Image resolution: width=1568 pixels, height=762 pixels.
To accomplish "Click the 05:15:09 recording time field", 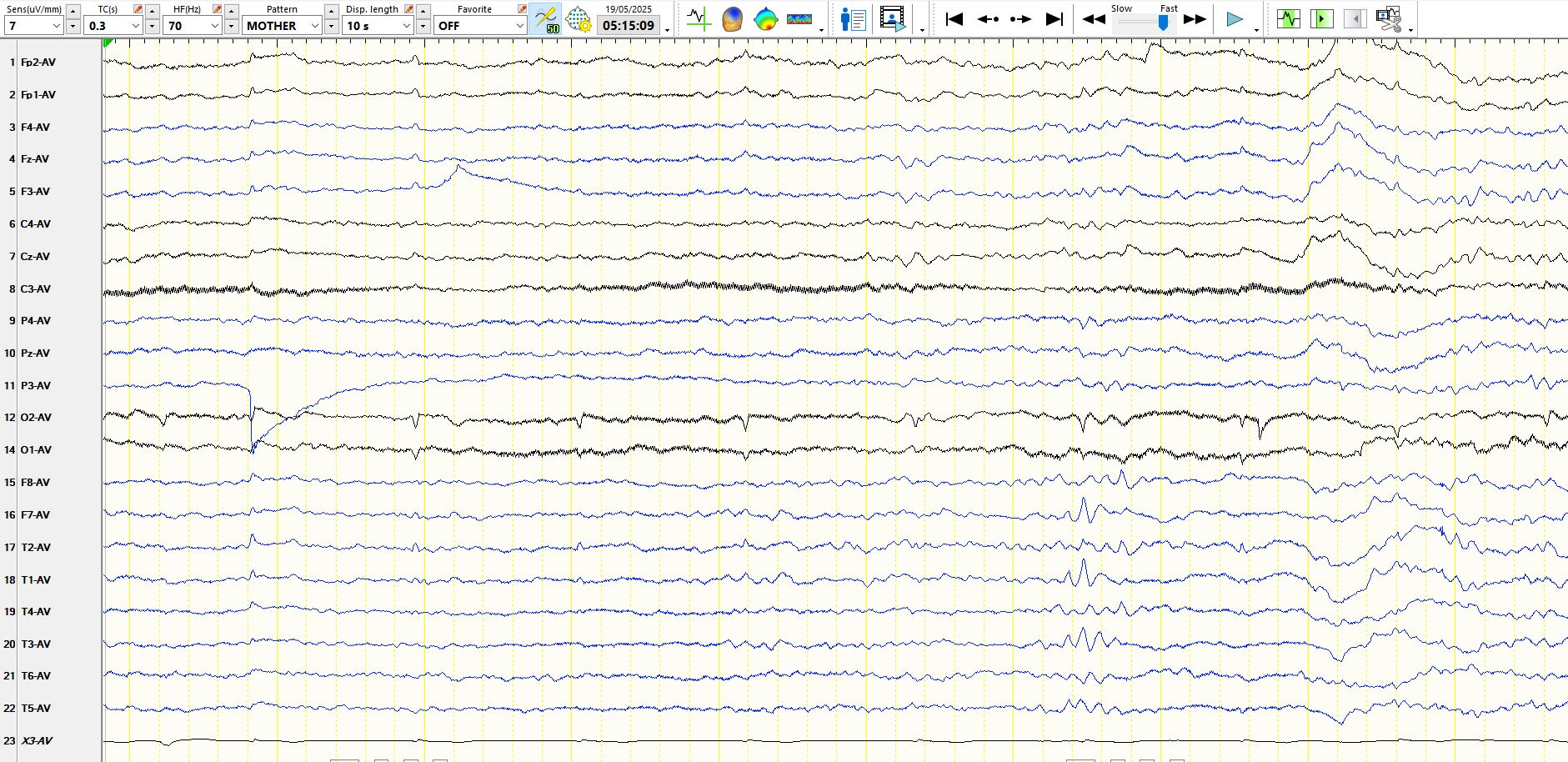I will click(629, 26).
